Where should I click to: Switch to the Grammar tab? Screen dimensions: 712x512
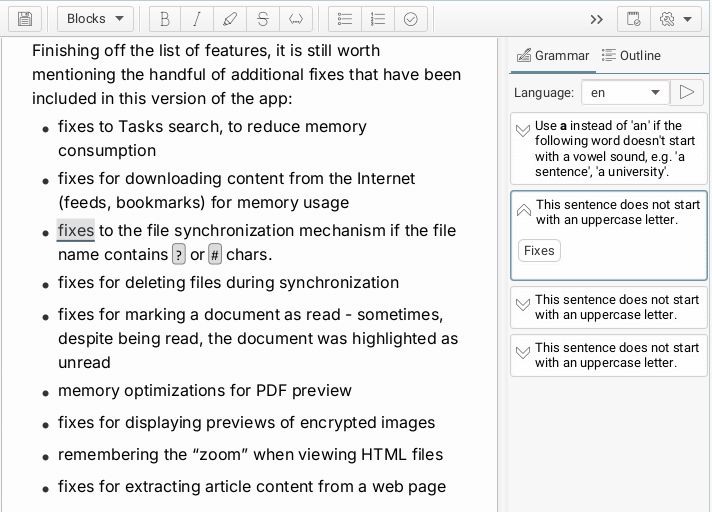(x=553, y=56)
